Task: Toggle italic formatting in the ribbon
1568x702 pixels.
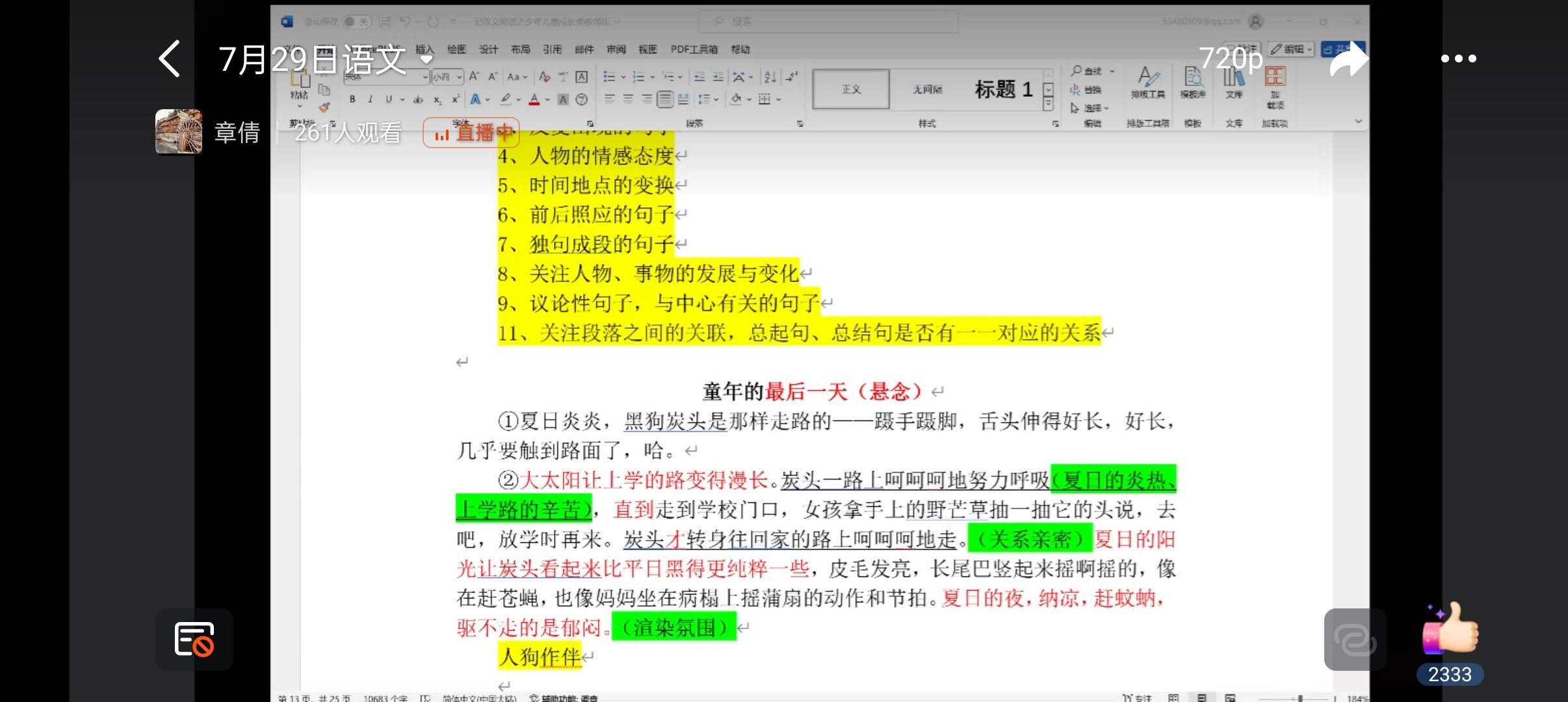Action: [x=370, y=99]
